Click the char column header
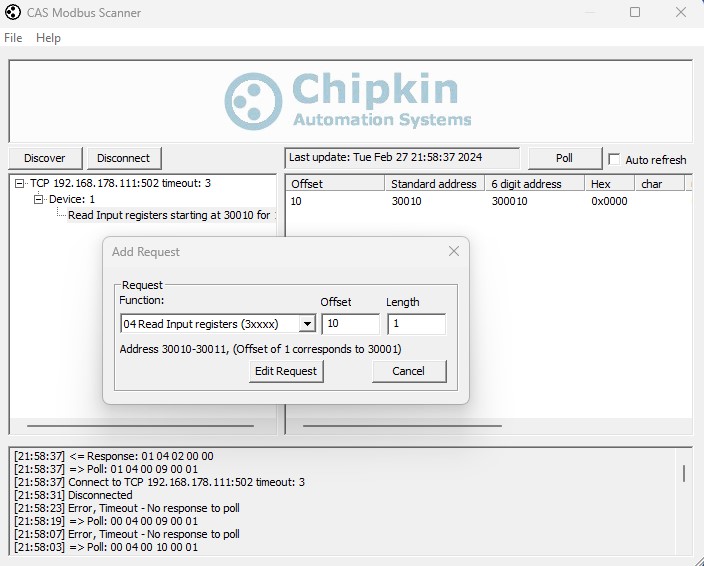The height and width of the screenshot is (566, 704). pos(660,184)
